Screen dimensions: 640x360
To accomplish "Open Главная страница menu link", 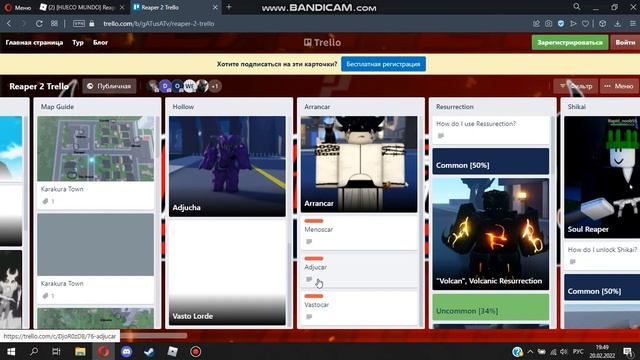I will coord(34,42).
